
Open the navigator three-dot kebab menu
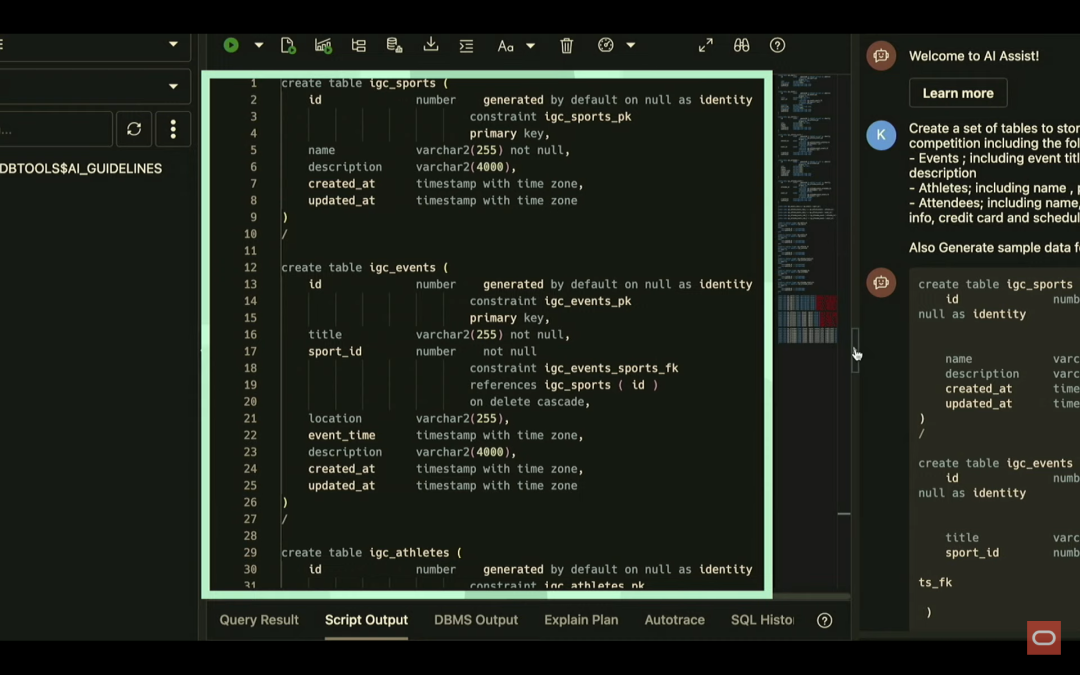173,129
